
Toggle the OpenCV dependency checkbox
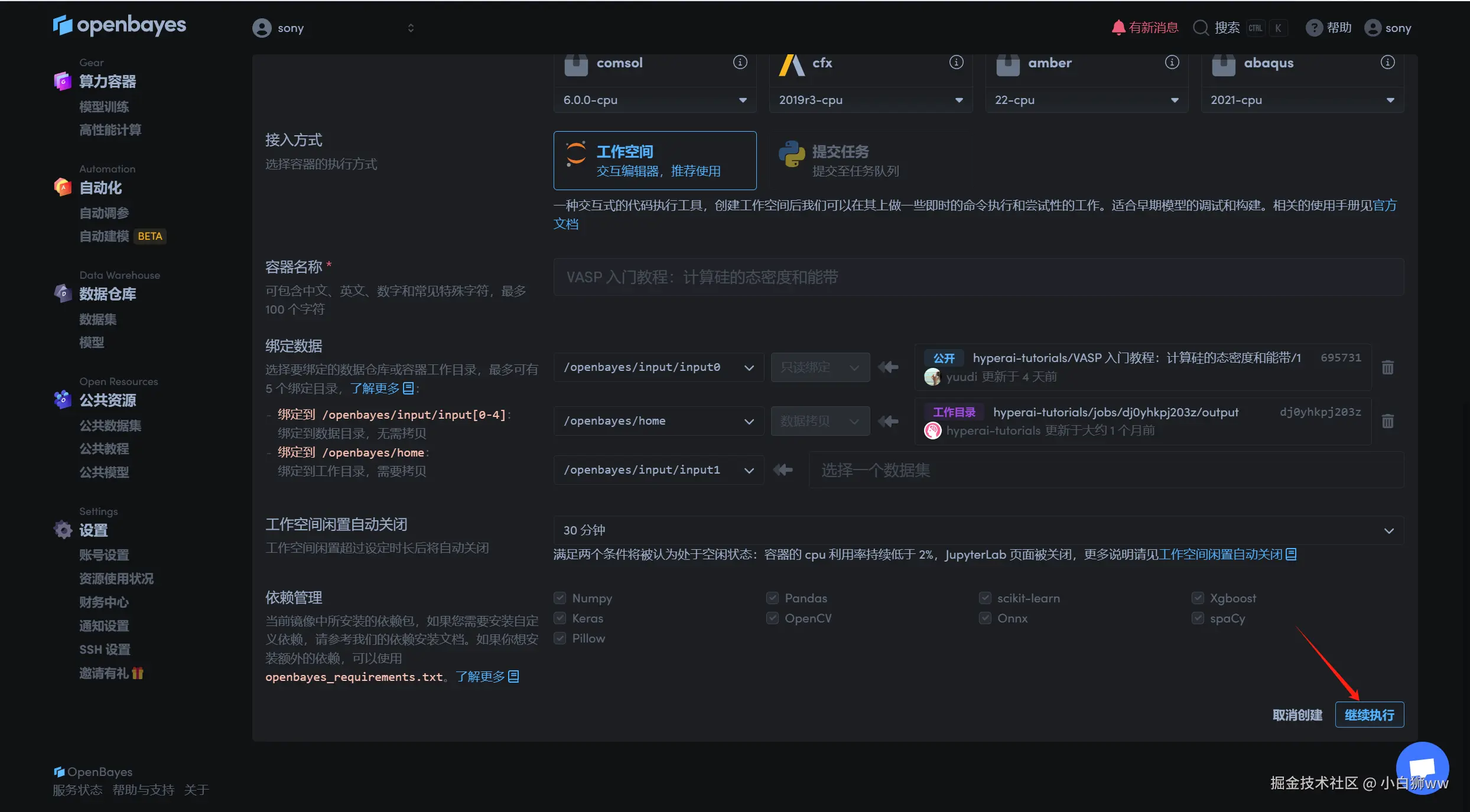tap(772, 618)
